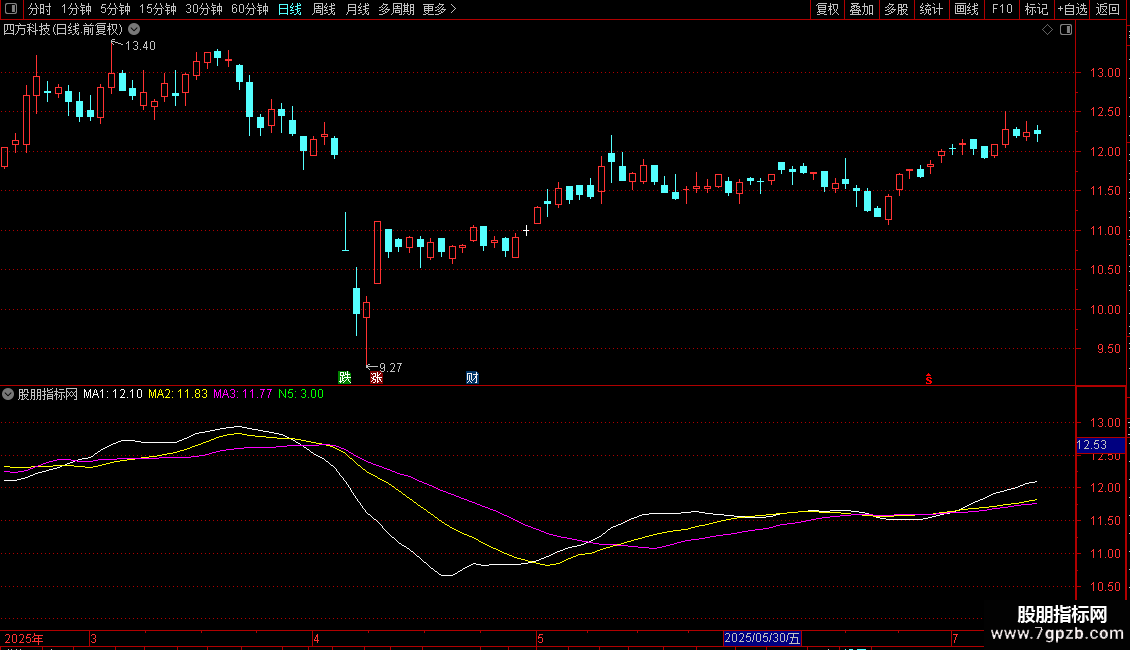Click the 四方科技(日线,前复权) chart title
Viewport: 1130px width, 650px height.
coord(63,30)
